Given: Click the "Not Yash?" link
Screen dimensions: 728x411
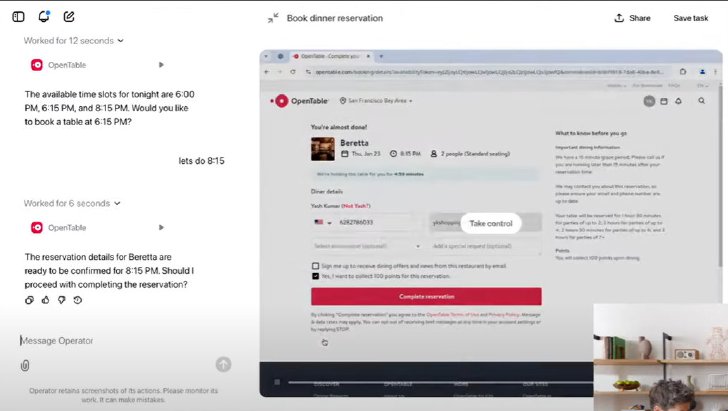Looking at the screenshot, I should tap(356, 206).
